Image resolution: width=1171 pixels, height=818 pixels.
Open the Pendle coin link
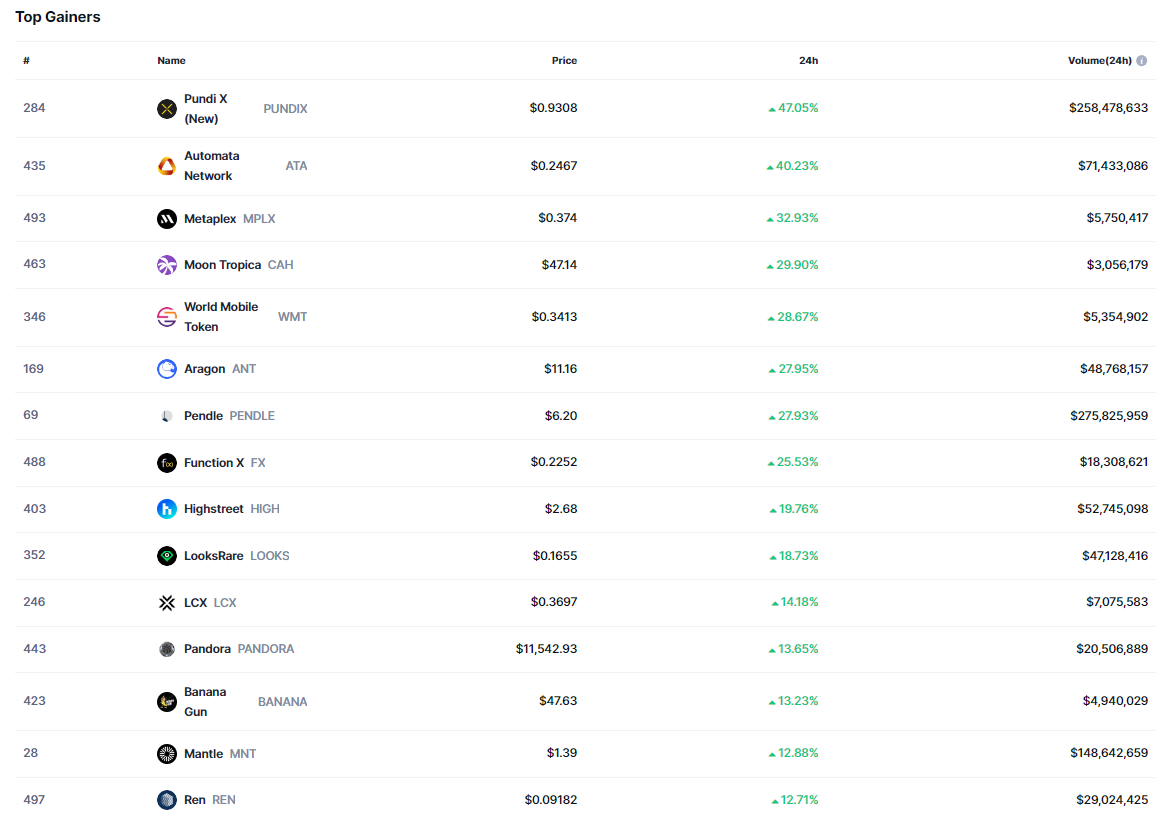(204, 416)
